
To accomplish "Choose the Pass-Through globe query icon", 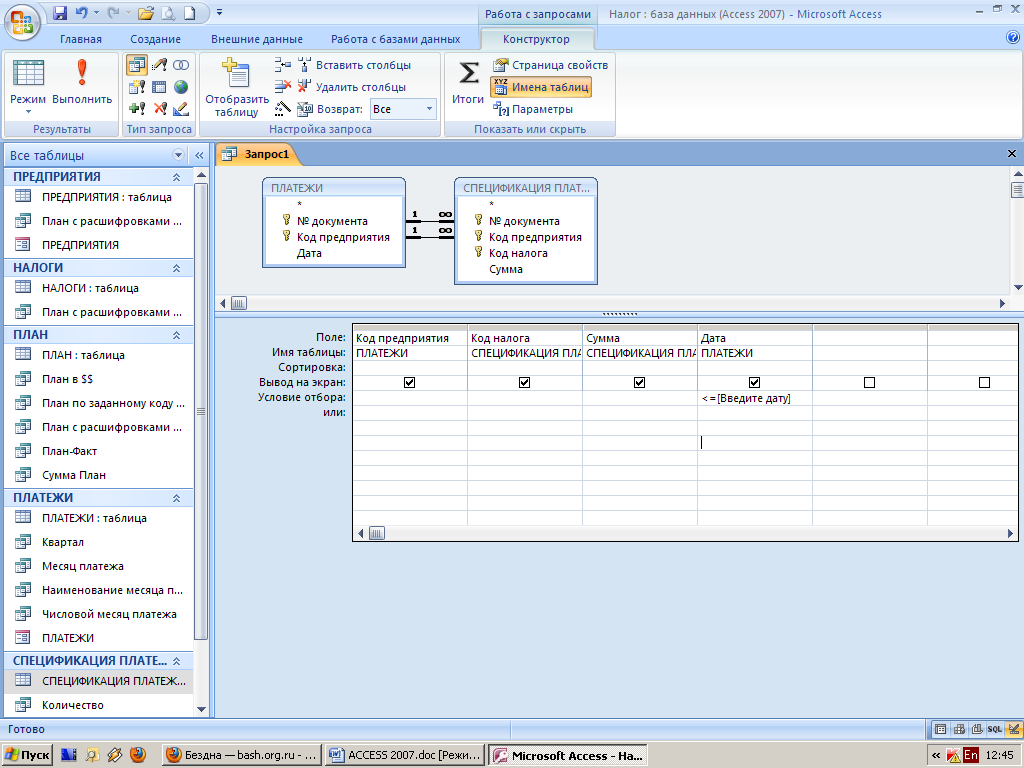I will (181, 87).
